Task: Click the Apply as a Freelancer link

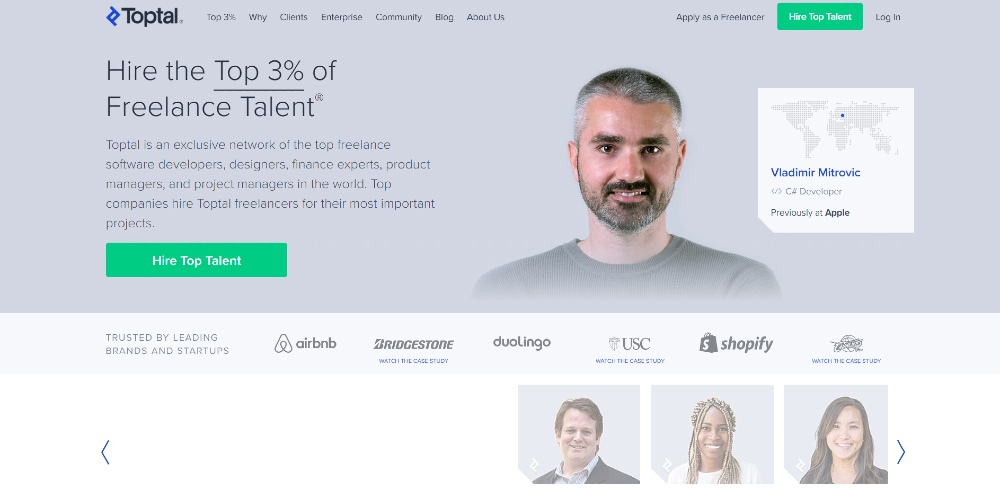Action: (x=720, y=17)
